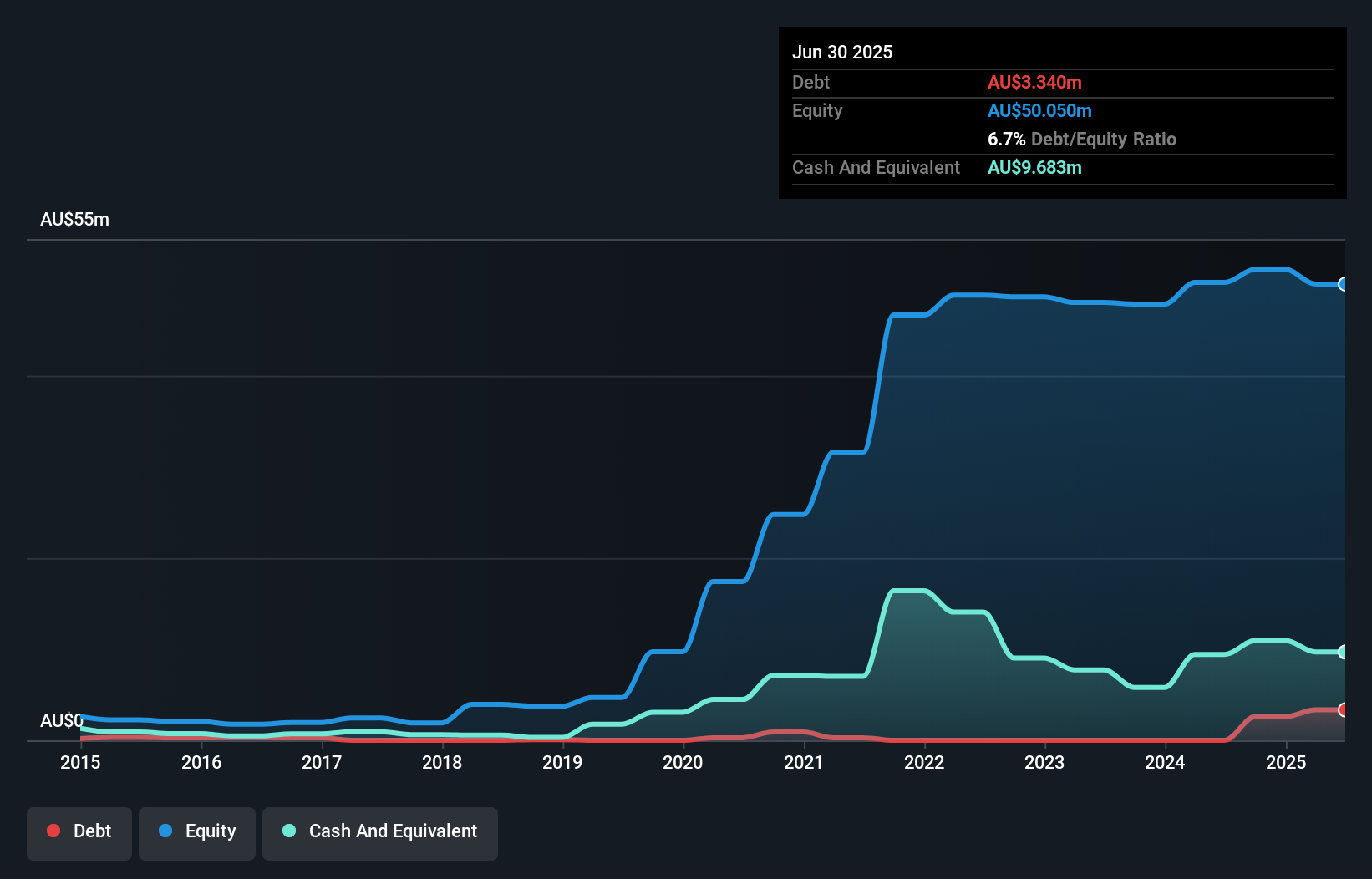This screenshot has width=1372, height=879.
Task: Click the AU$50.050m Equity value link
Action: [x=1039, y=110]
